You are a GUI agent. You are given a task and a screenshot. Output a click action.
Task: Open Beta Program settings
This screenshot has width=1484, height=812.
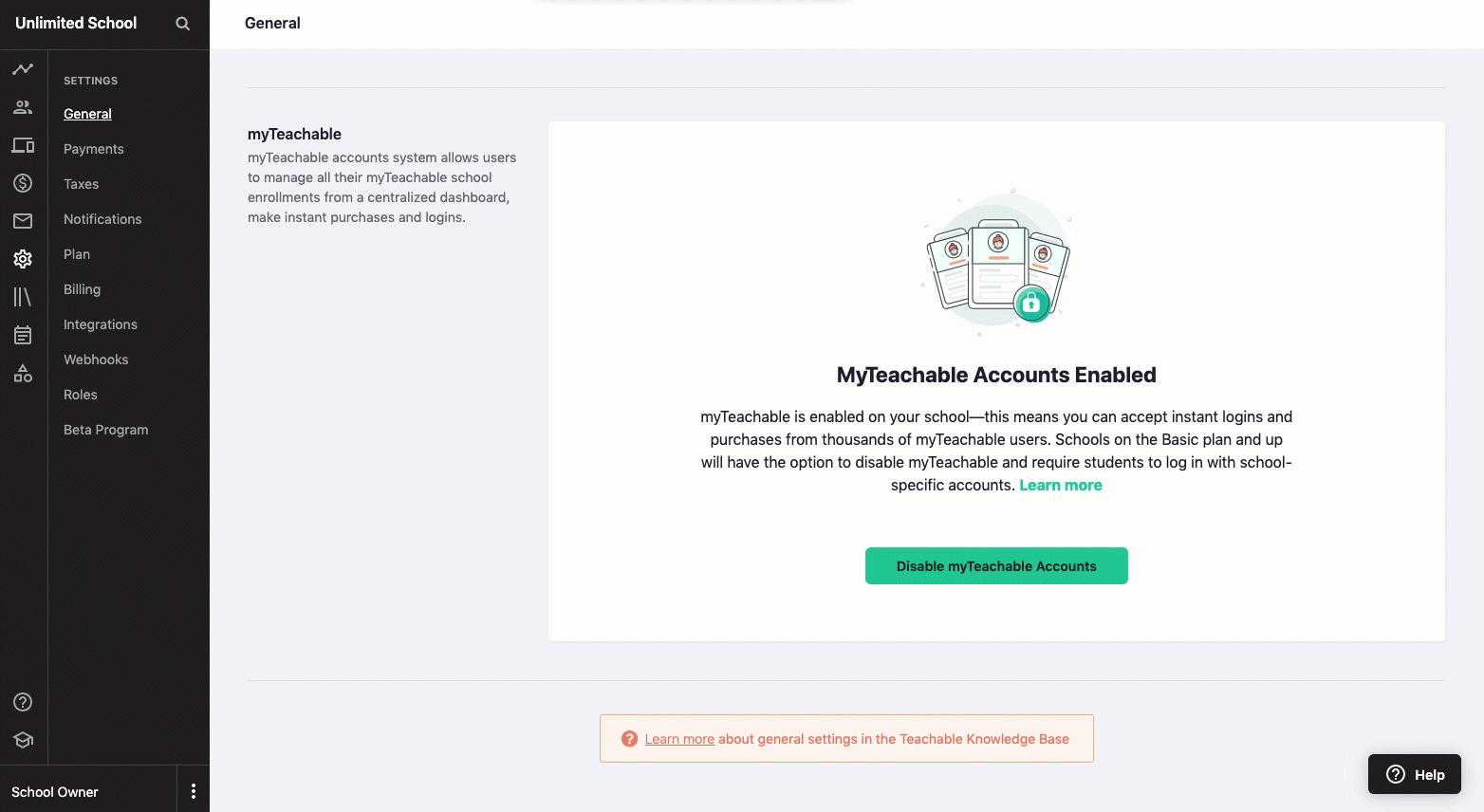105,430
